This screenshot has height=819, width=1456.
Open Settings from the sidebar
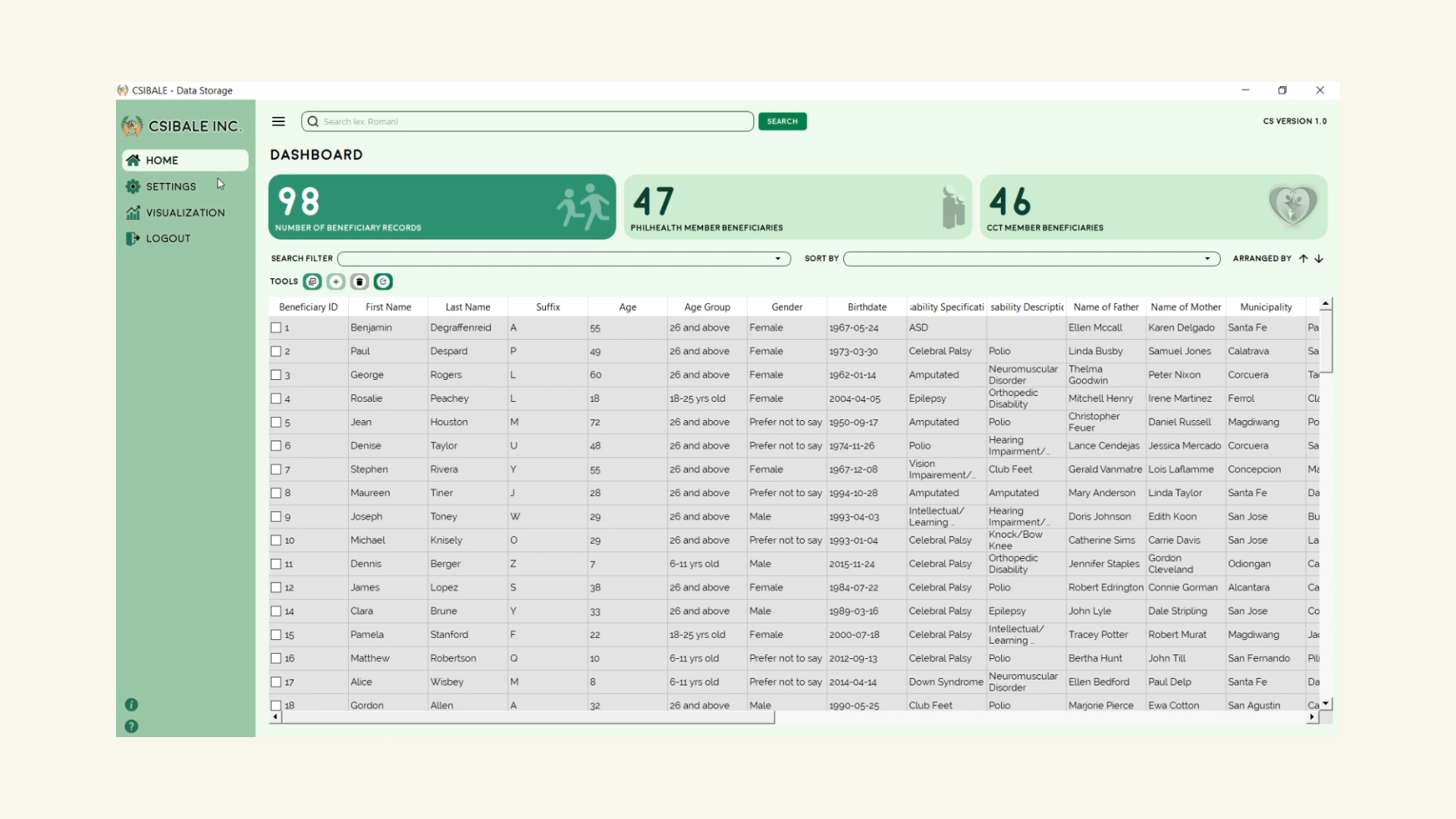click(x=171, y=187)
